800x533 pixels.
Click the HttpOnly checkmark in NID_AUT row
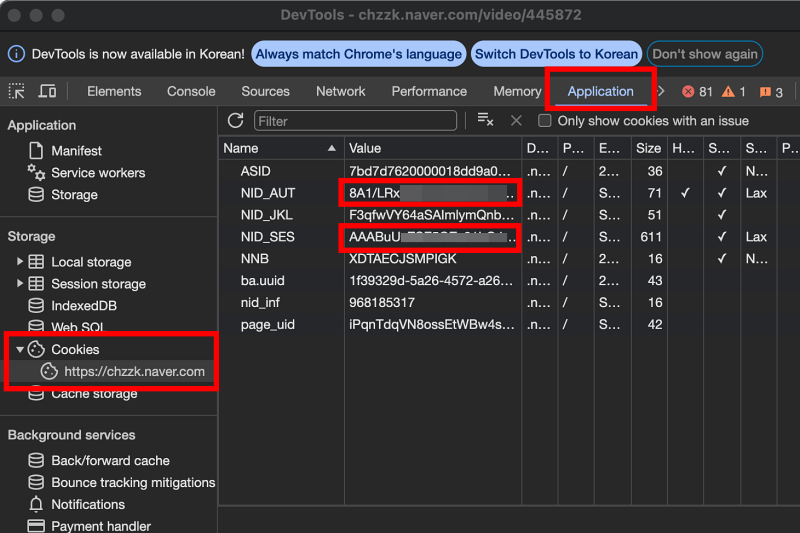click(x=685, y=193)
